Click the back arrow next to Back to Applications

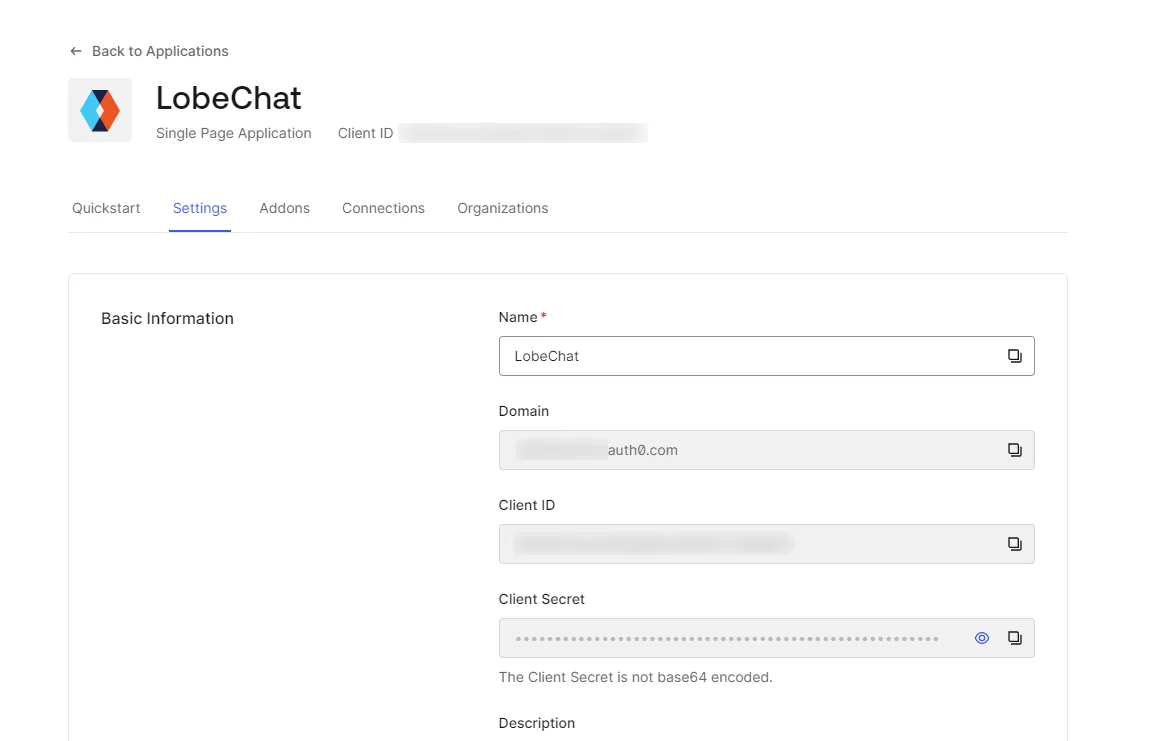[75, 50]
